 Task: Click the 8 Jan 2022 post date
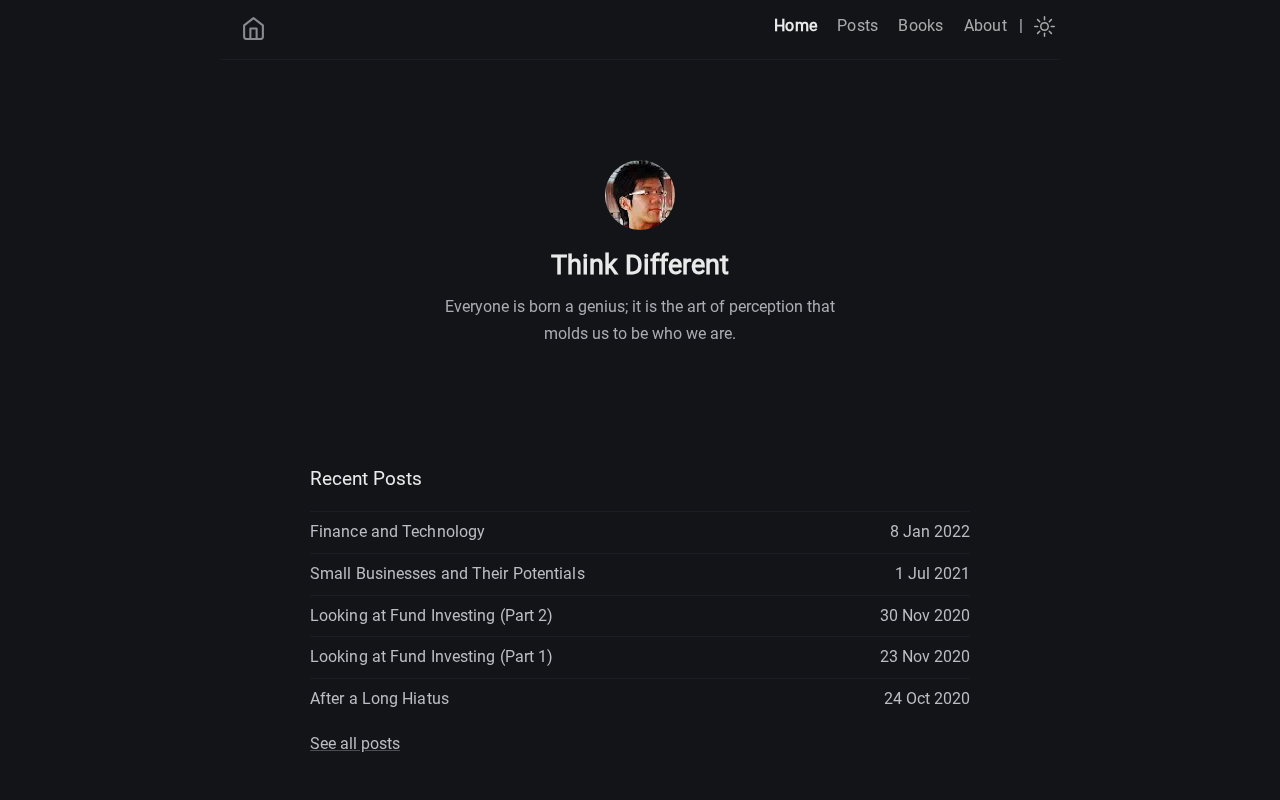929,532
